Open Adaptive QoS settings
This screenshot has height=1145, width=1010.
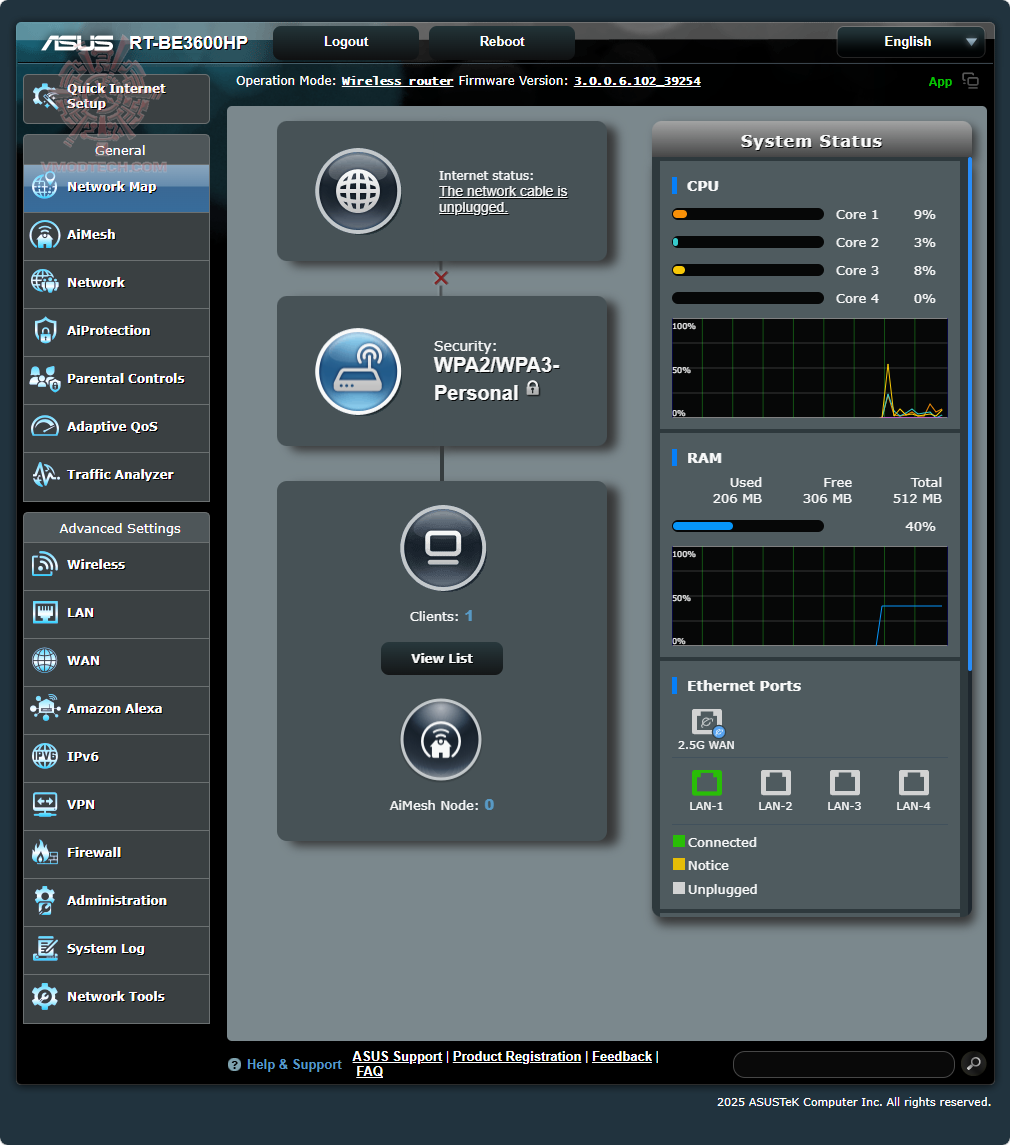(116, 427)
